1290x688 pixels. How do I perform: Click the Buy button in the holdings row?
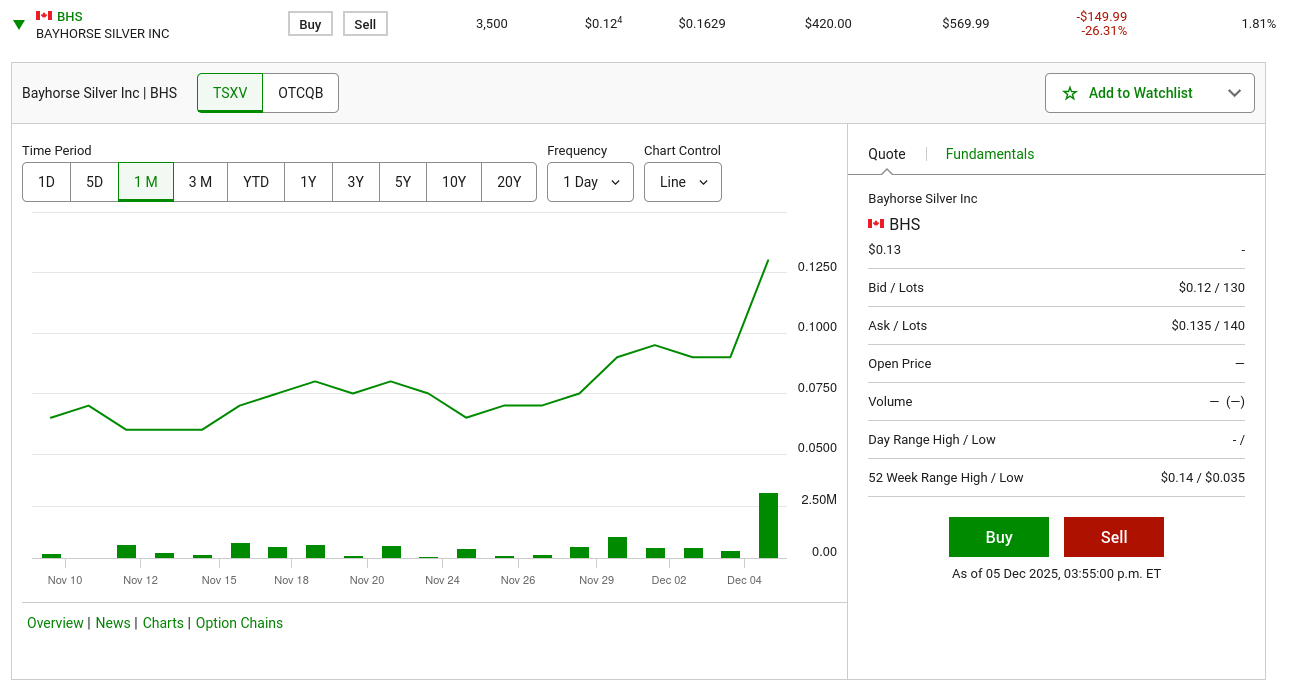(311, 24)
